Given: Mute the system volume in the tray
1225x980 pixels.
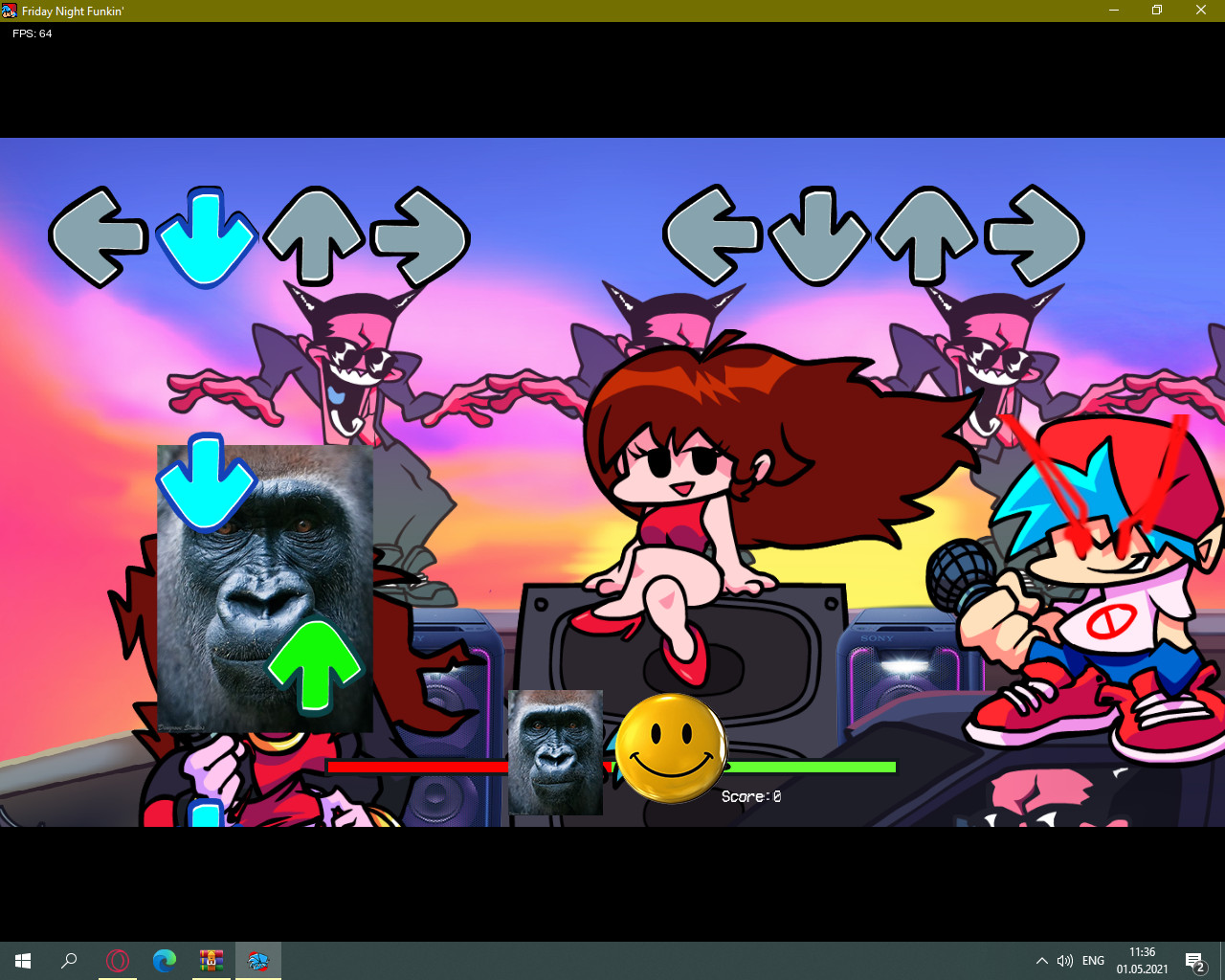Looking at the screenshot, I should pyautogui.click(x=1065, y=960).
